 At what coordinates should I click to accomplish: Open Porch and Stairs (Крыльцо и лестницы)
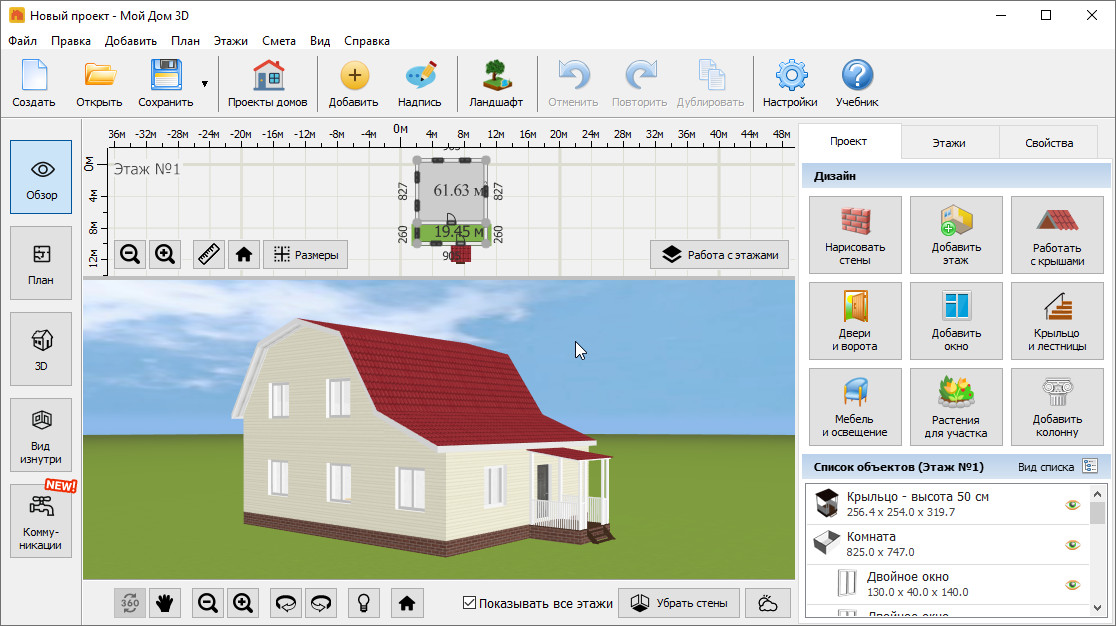(1057, 321)
